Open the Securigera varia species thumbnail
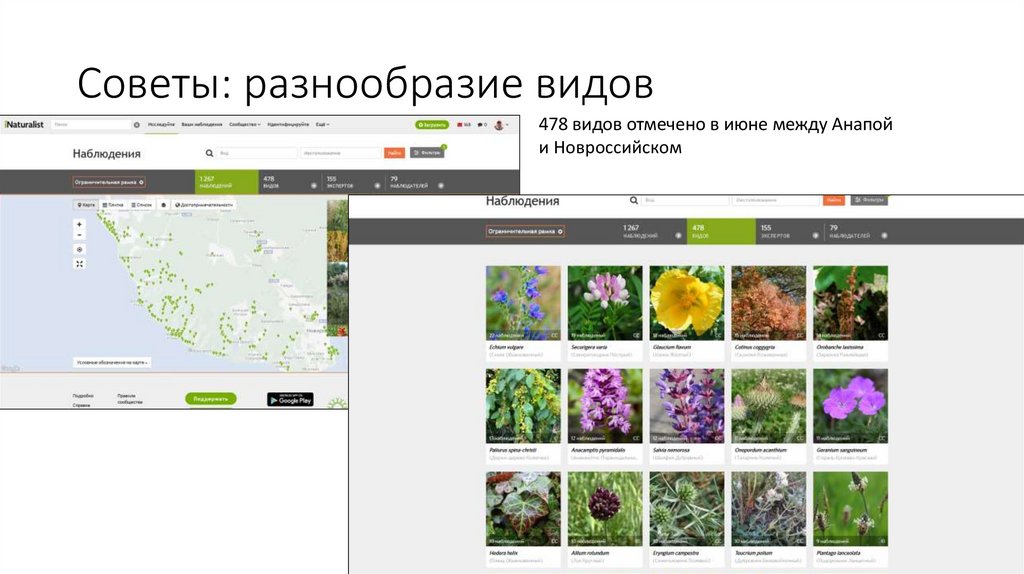 tap(605, 303)
